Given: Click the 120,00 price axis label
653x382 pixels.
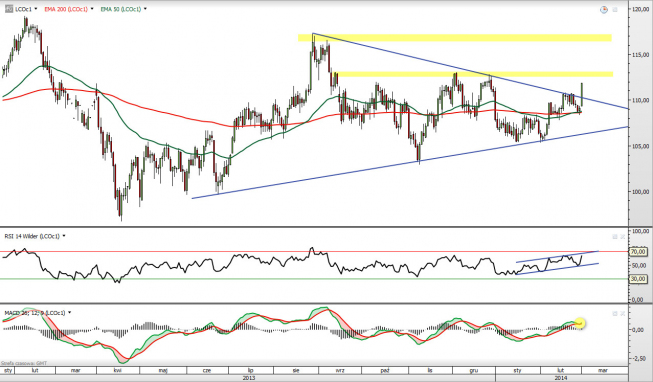Looking at the screenshot, I should [640, 9].
